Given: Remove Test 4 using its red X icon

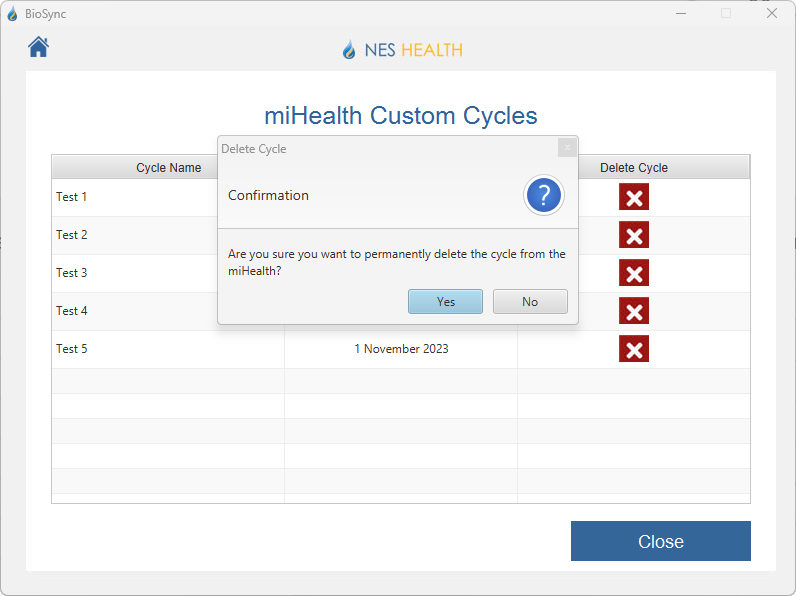Looking at the screenshot, I should pyautogui.click(x=634, y=311).
